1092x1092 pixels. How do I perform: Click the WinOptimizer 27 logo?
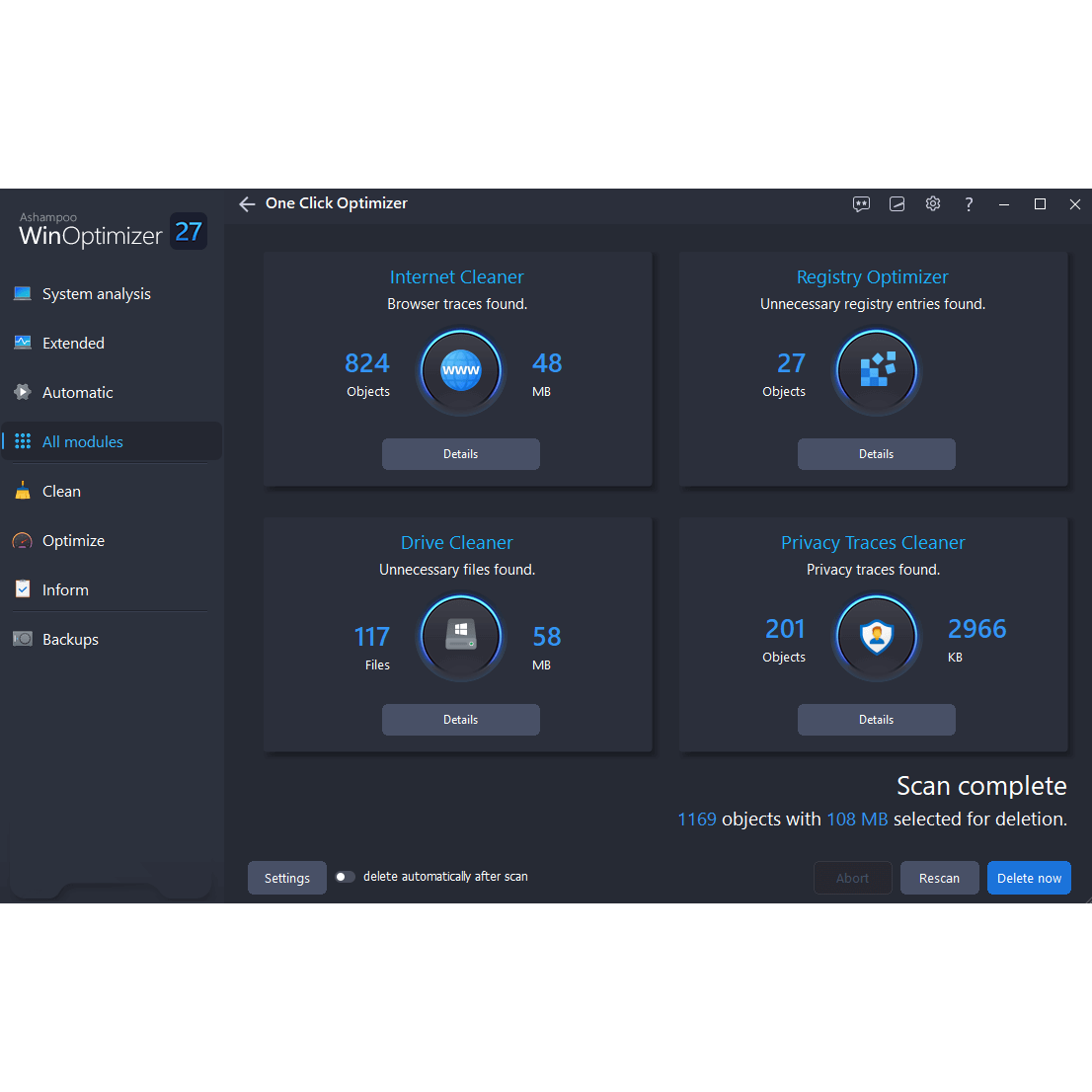point(112,231)
